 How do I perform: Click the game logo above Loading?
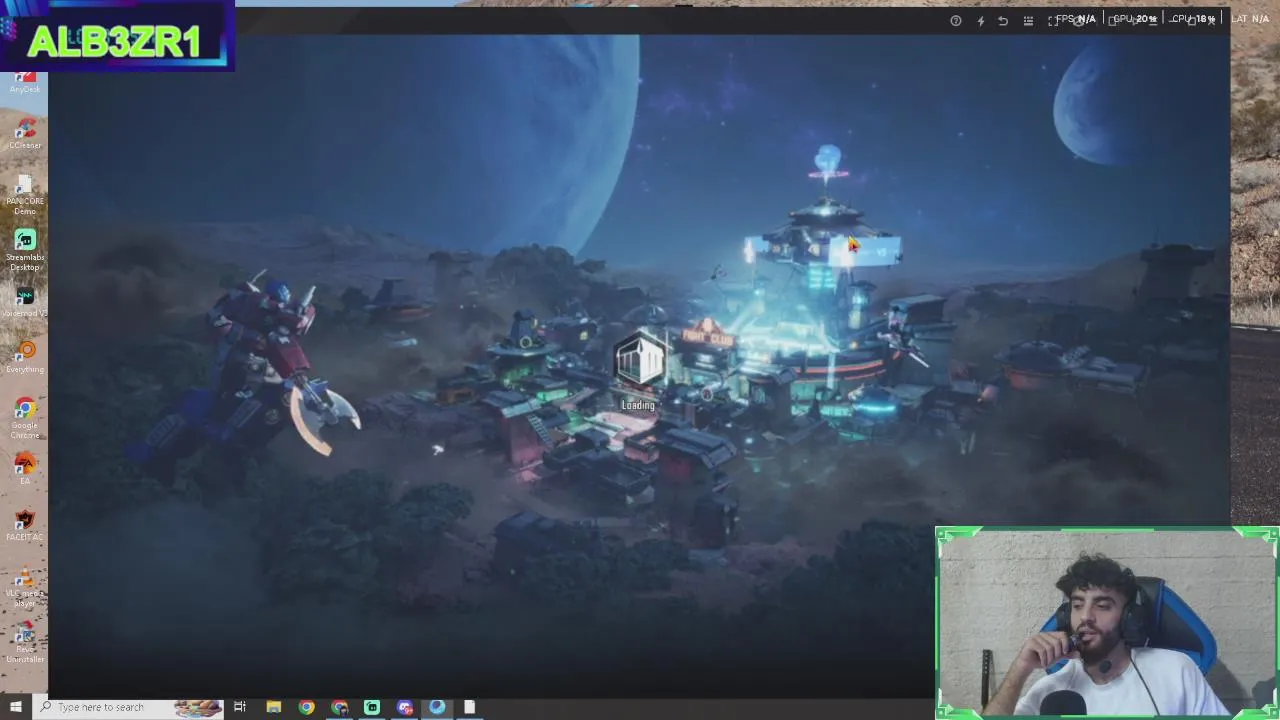pos(639,361)
